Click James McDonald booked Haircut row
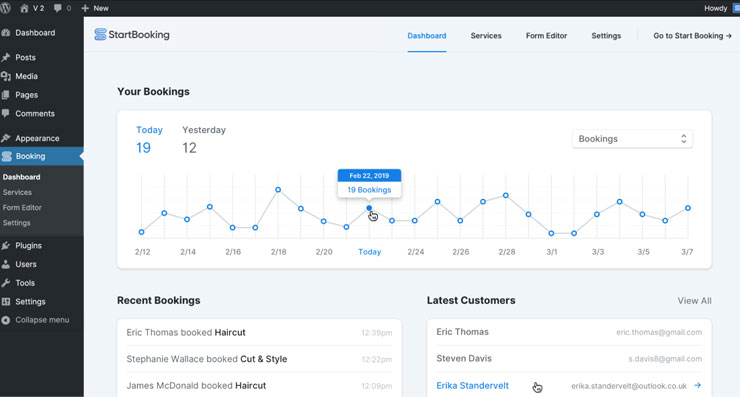Image resolution: width=740 pixels, height=397 pixels. pos(259,386)
